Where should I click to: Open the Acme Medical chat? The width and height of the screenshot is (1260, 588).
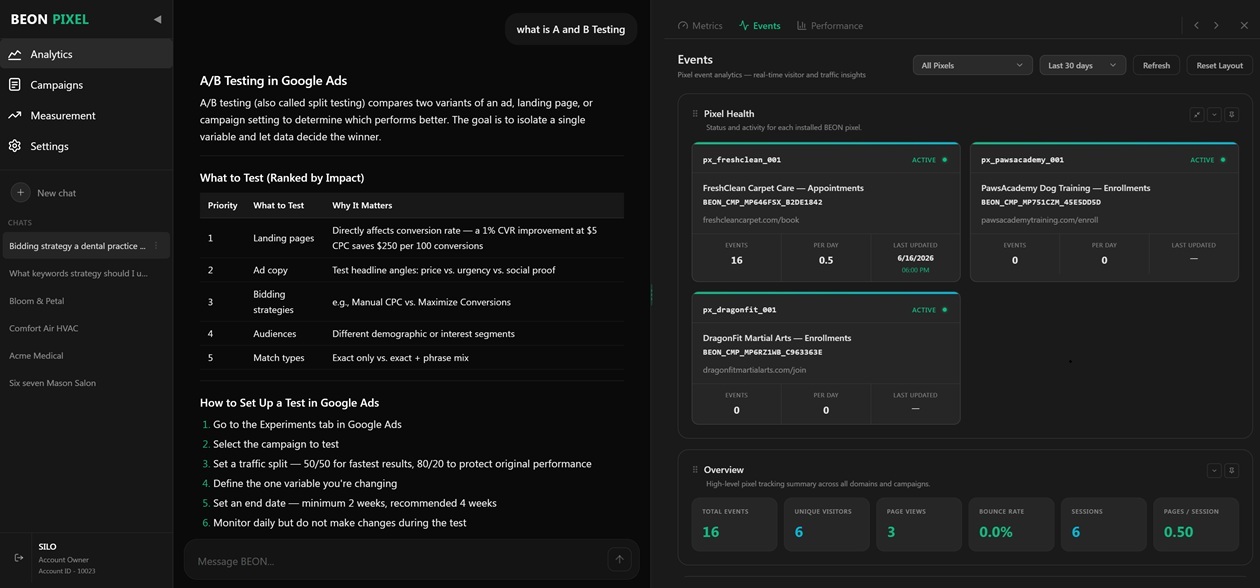click(x=36, y=355)
